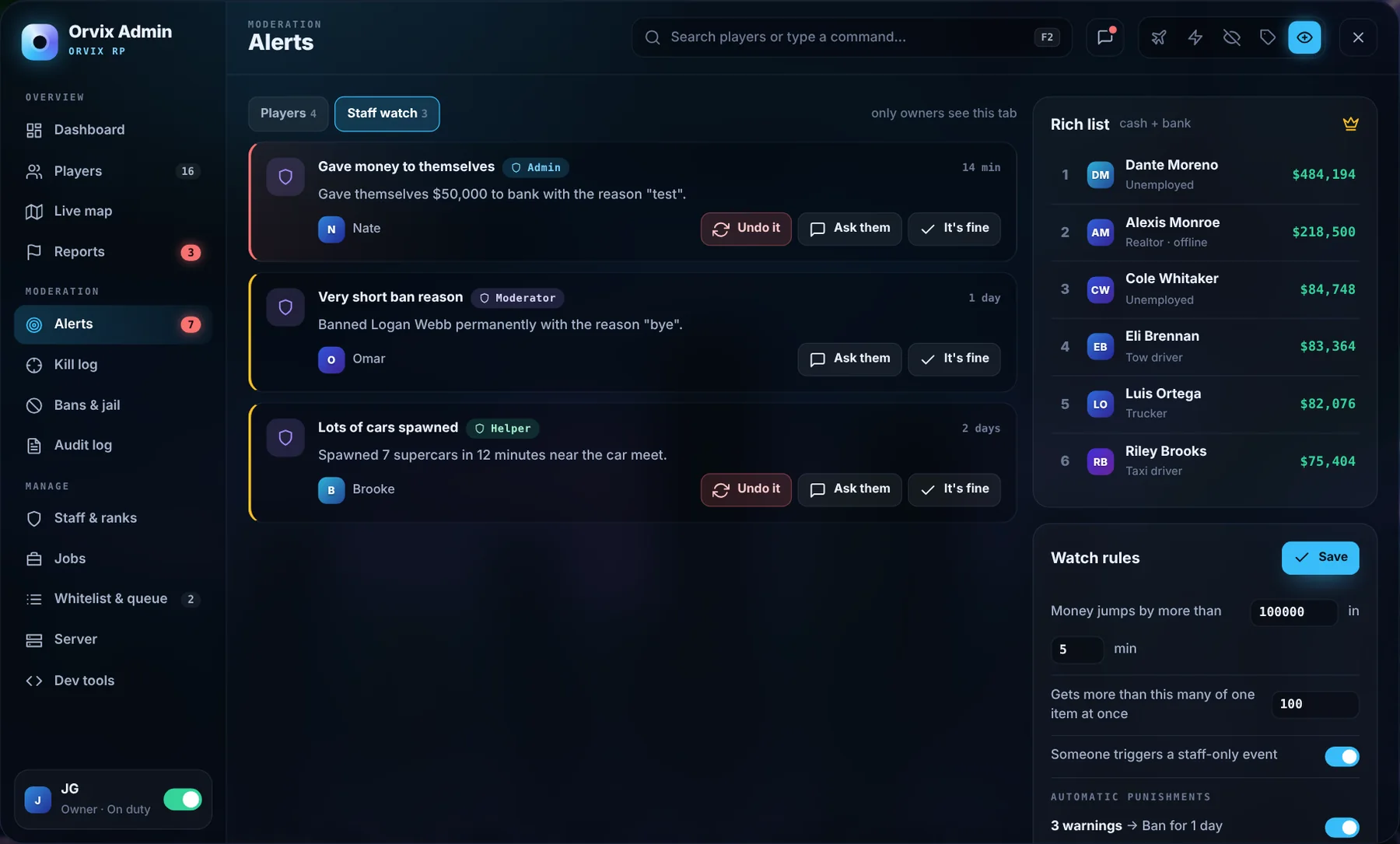Click the crown icon in Rich list

[1350, 124]
